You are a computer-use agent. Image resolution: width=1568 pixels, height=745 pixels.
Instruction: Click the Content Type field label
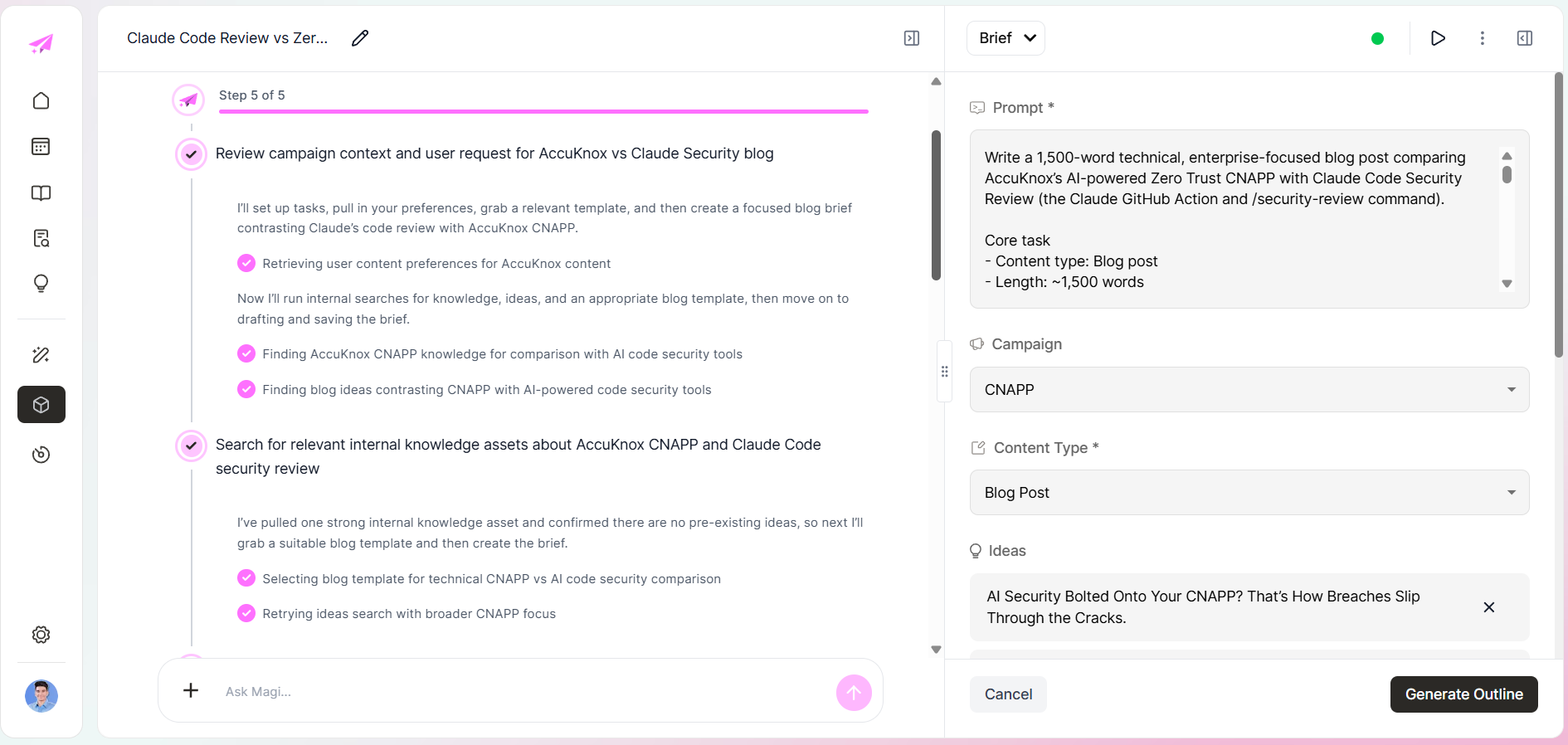1046,448
